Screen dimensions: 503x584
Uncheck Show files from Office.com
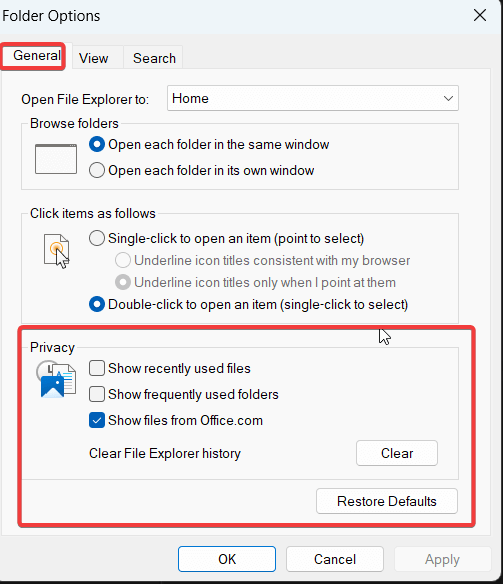(97, 420)
